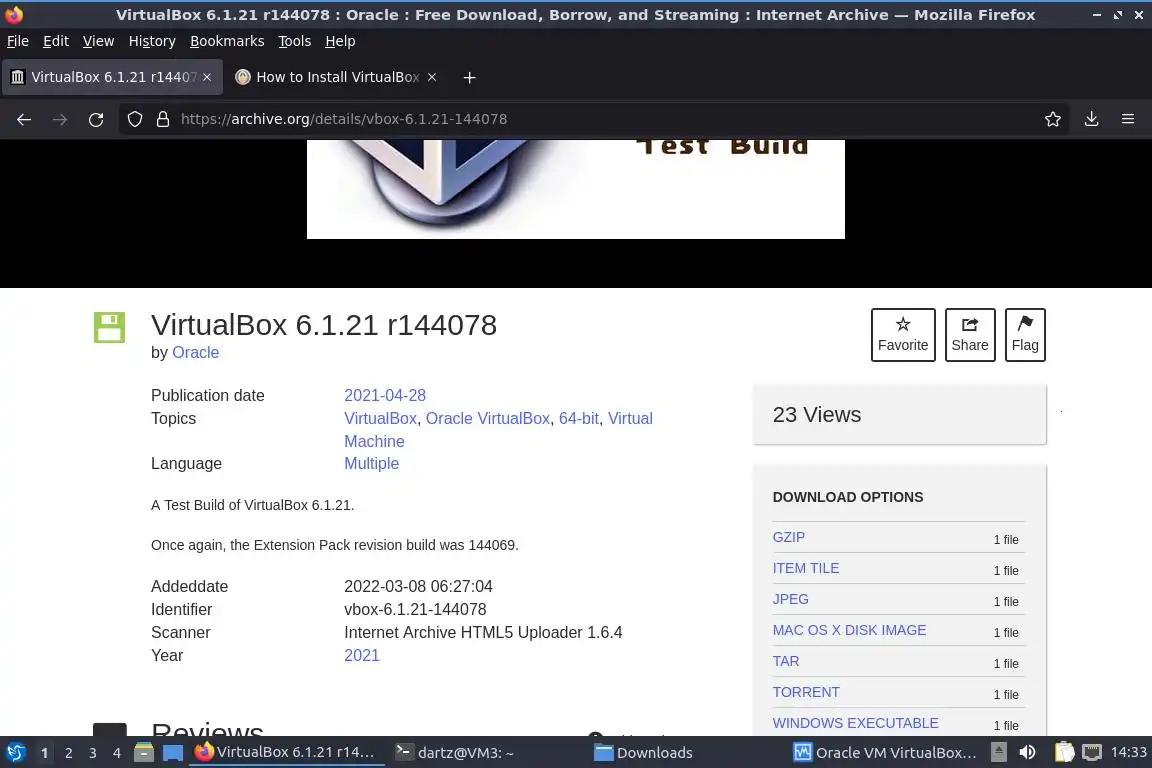Viewport: 1152px width, 768px height.
Task: Open the Edit menu
Action: 56,41
